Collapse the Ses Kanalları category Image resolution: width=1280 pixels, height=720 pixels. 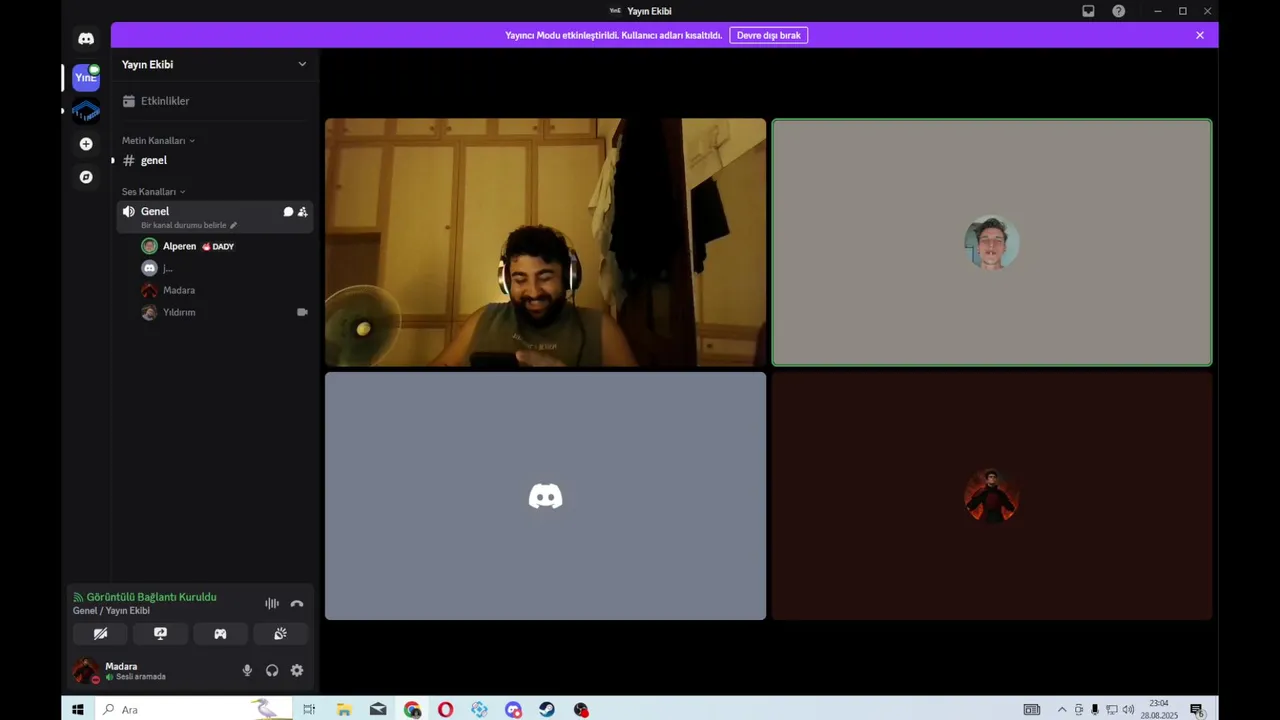[154, 192]
